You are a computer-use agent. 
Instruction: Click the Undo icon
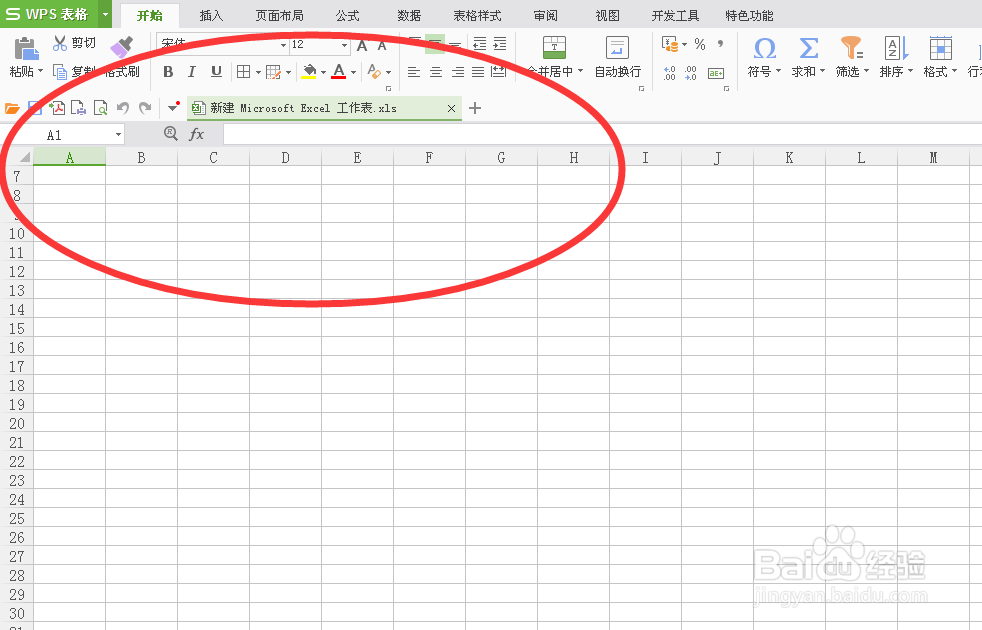coord(121,107)
